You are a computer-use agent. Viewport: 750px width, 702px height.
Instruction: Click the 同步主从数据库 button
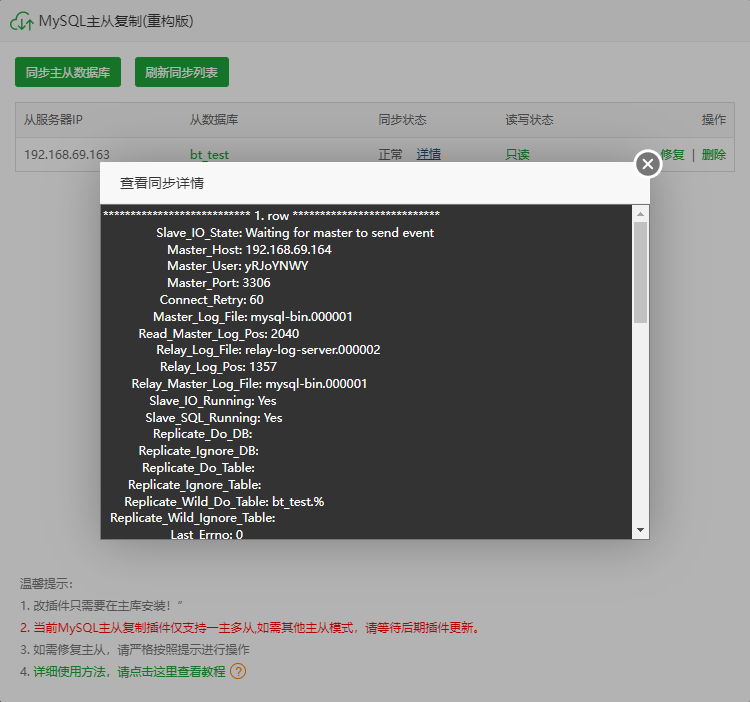68,72
